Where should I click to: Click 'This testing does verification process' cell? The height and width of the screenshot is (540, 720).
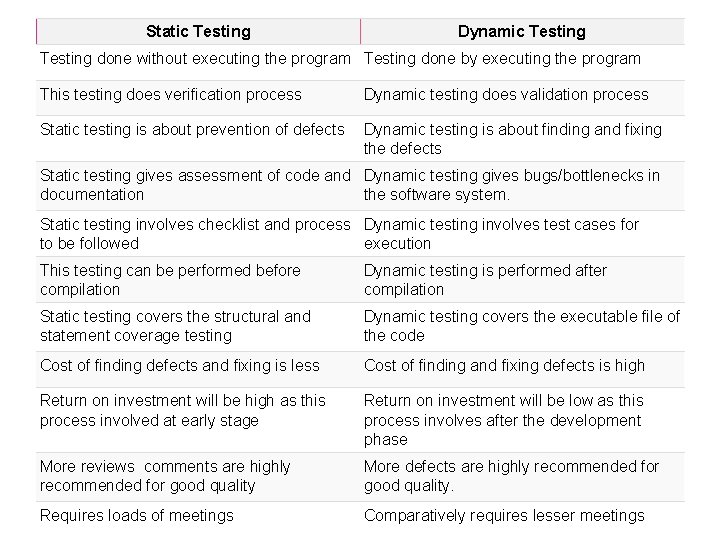tap(198, 98)
